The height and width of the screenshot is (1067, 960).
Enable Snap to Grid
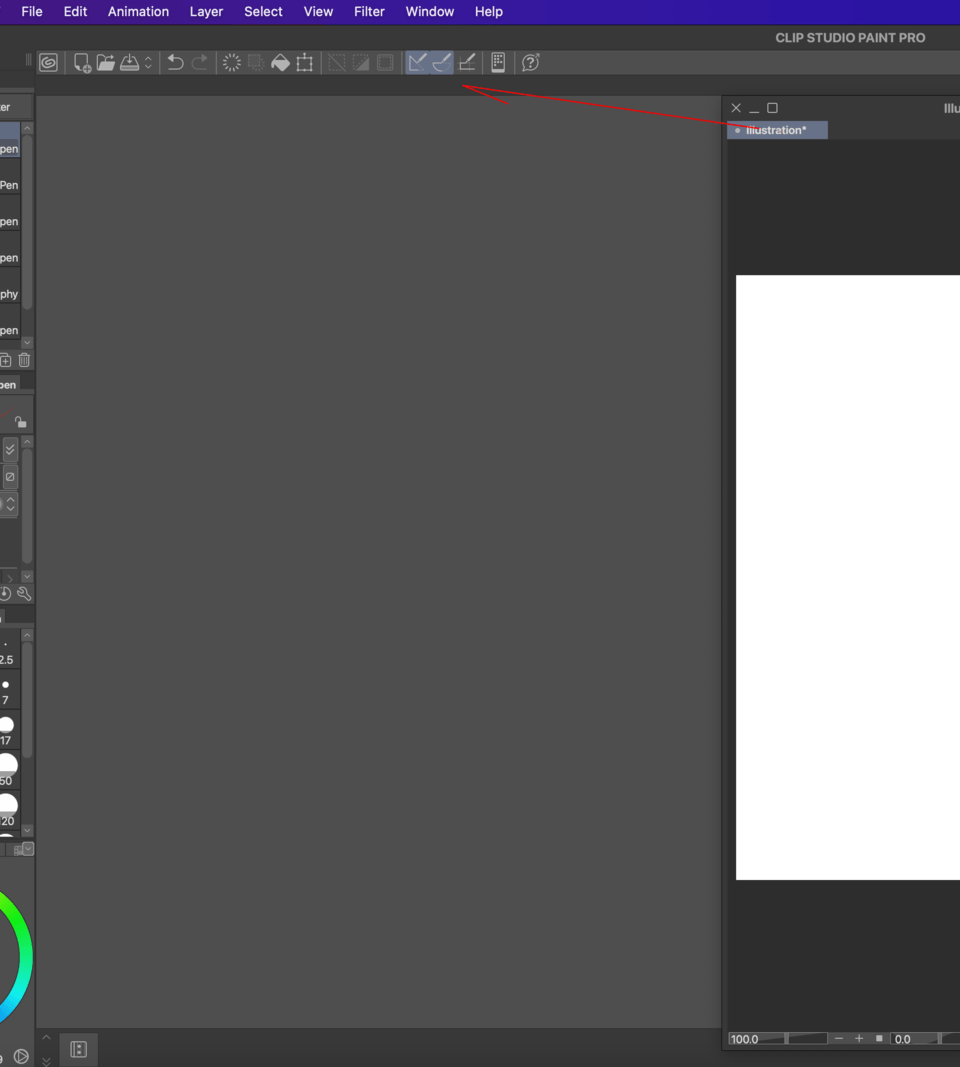click(467, 62)
